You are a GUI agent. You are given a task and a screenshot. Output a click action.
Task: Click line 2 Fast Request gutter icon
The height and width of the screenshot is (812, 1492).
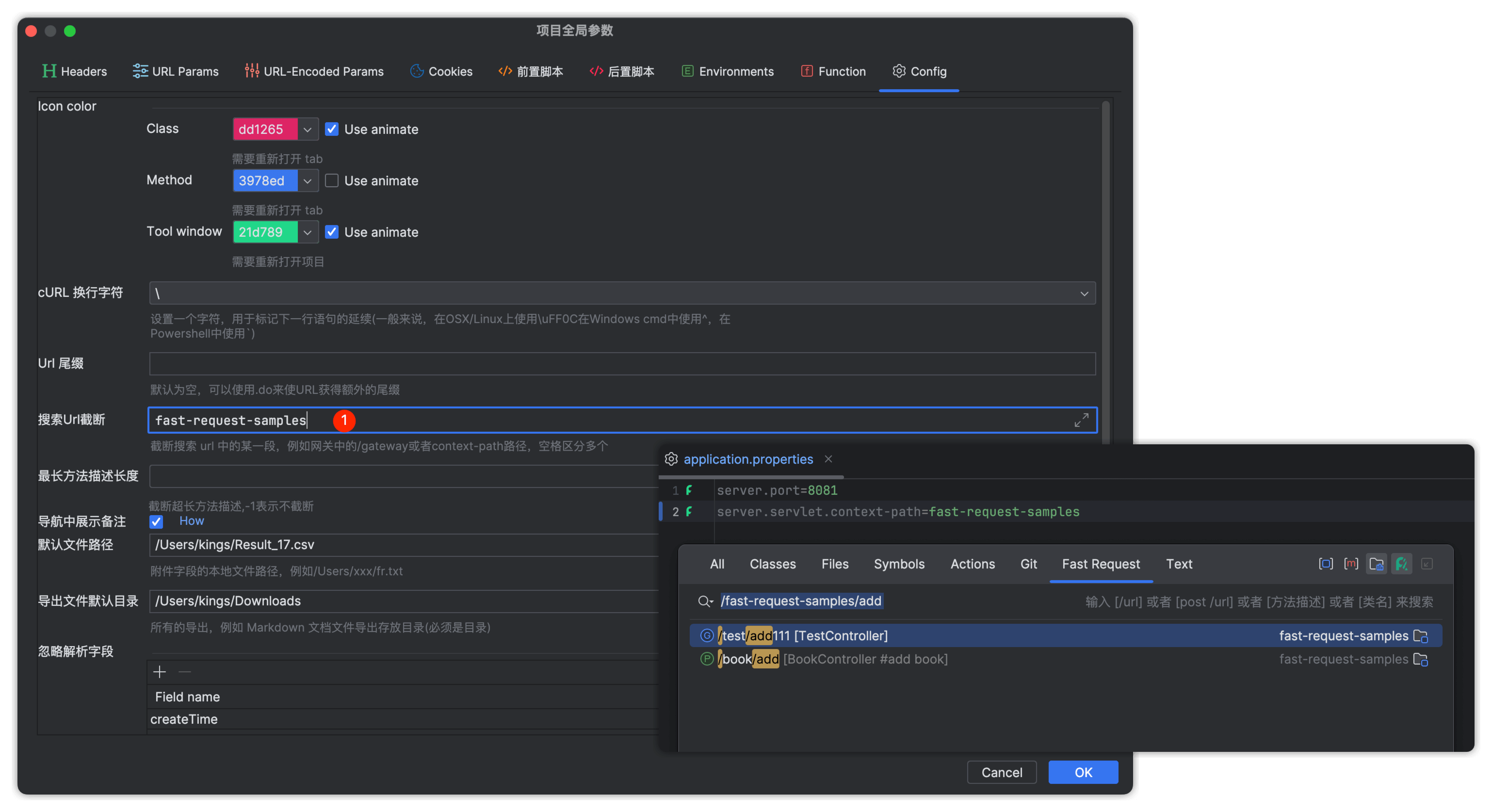689,511
